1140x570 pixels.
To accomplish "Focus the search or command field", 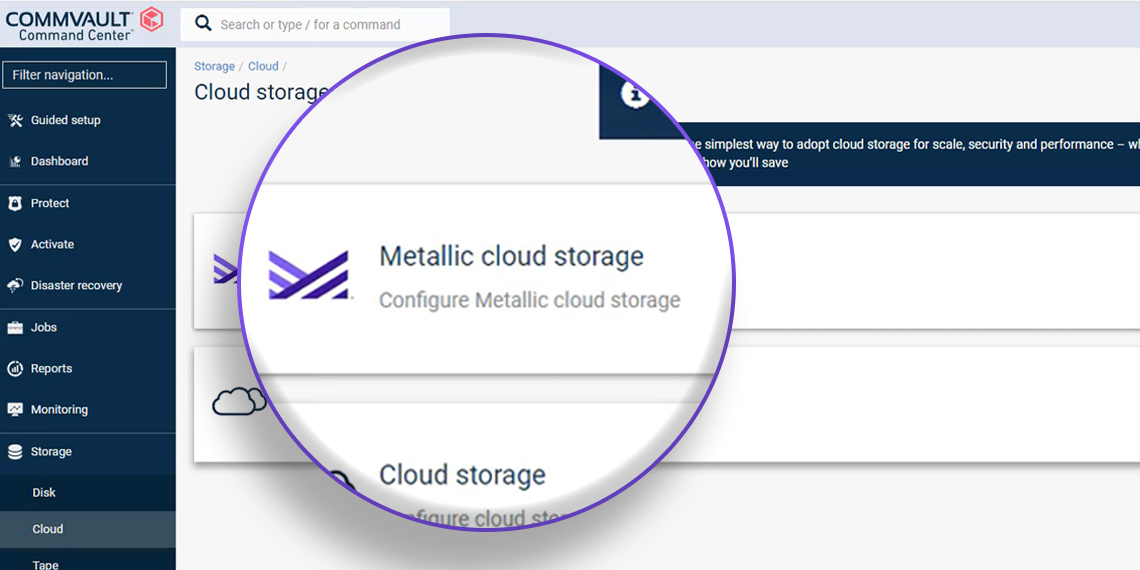I will coord(315,24).
